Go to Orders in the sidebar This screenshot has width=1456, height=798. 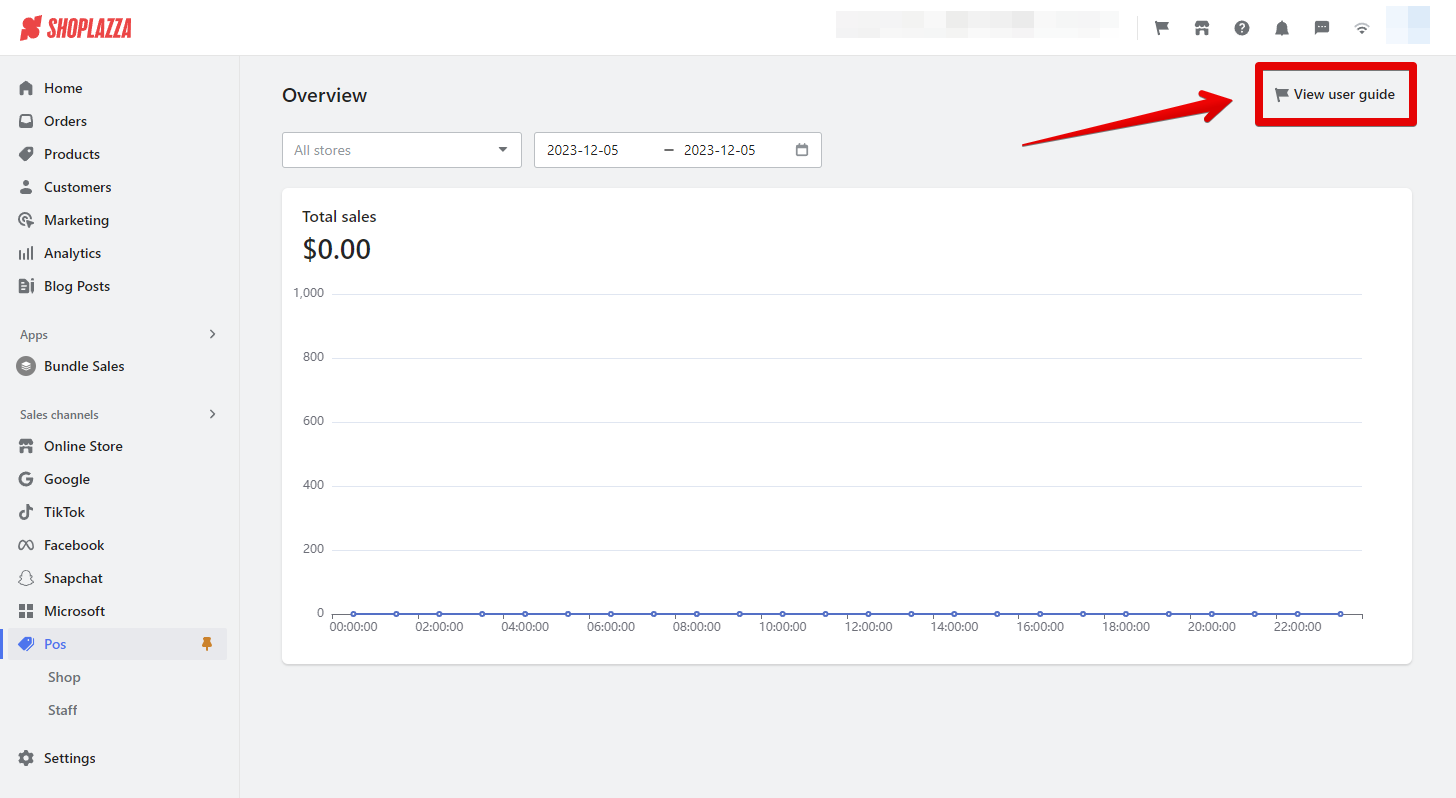coord(65,121)
